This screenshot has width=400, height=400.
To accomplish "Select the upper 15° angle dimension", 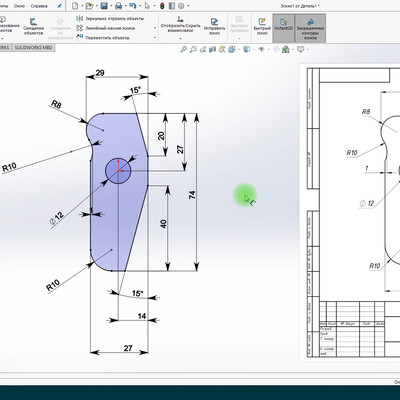I will pyautogui.click(x=135, y=90).
